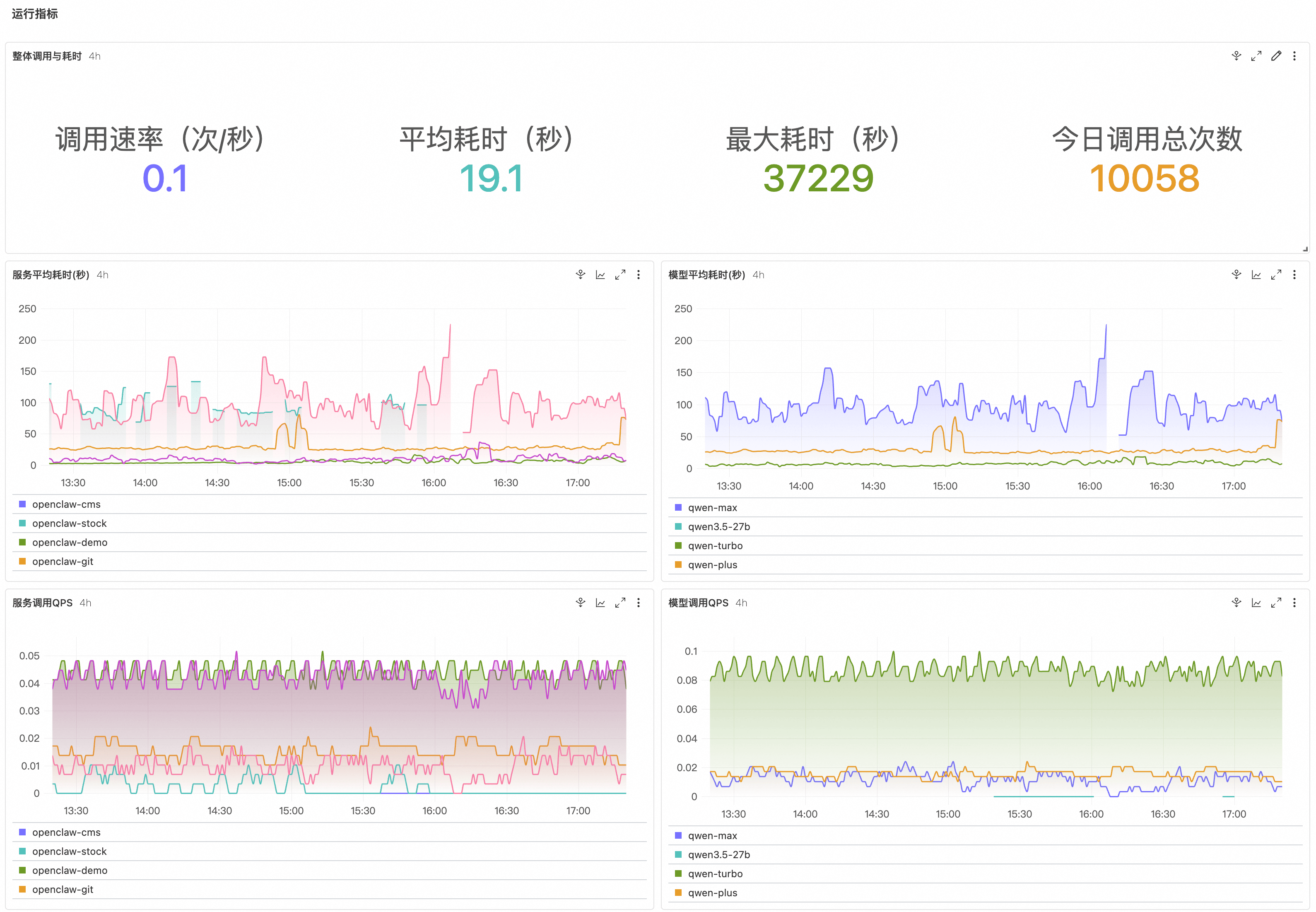The width and height of the screenshot is (1316, 912).
Task: Click the explore icon on 整体调用与耗时 panel
Action: [x=1236, y=56]
